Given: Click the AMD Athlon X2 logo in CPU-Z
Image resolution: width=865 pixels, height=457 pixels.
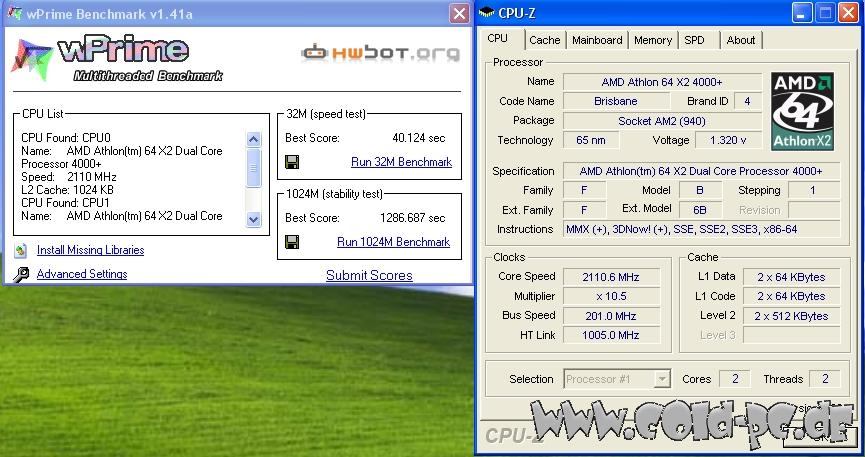Looking at the screenshot, I should tap(802, 111).
